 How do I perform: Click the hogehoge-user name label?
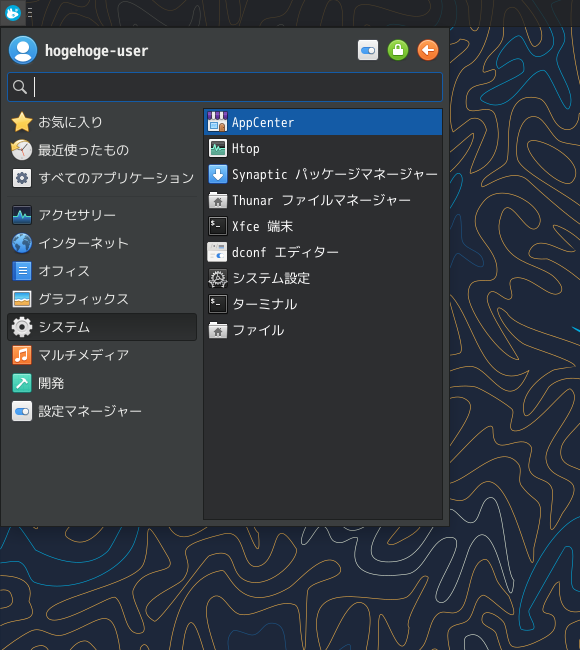[x=96, y=51]
